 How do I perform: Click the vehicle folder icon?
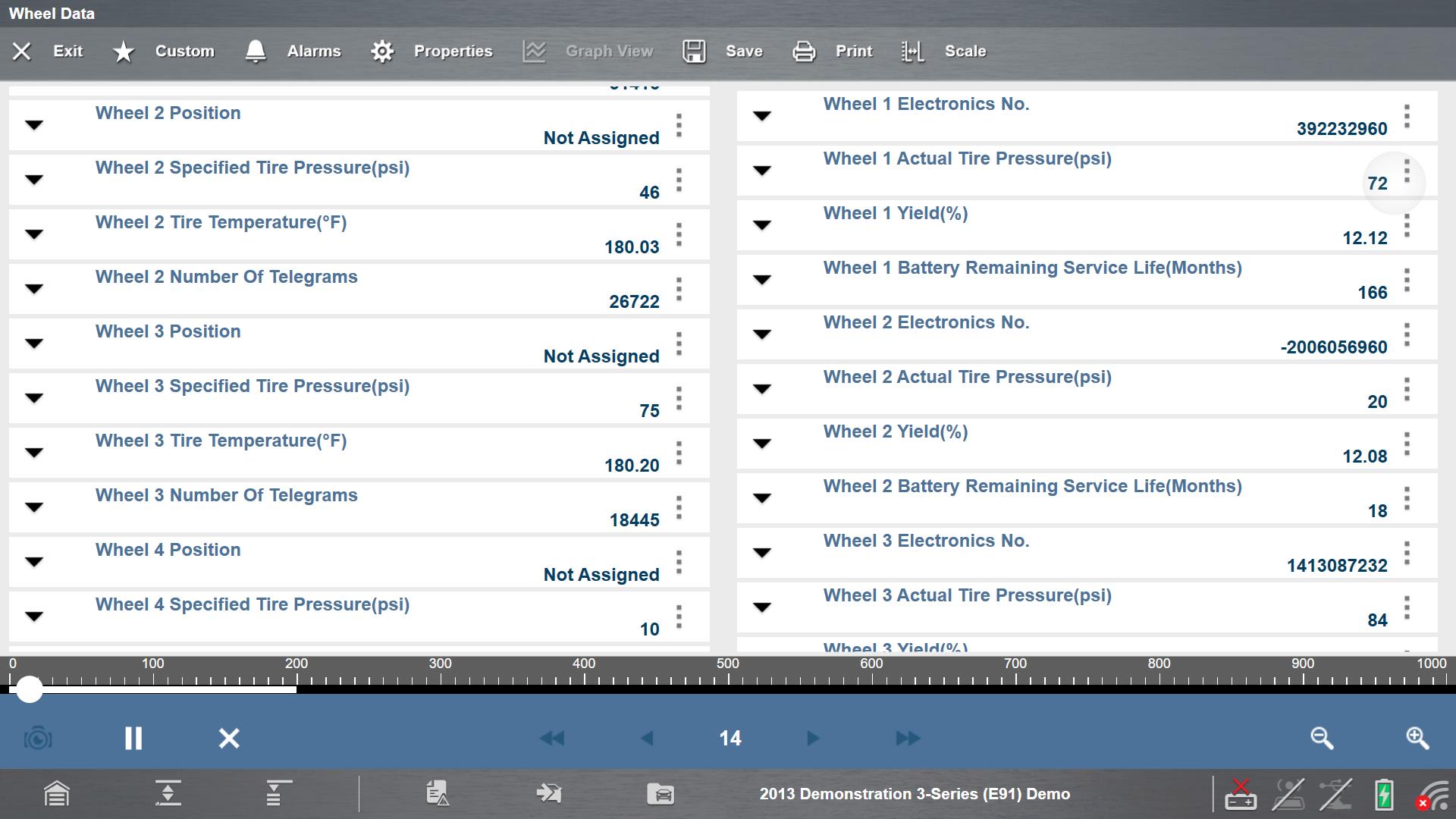pyautogui.click(x=661, y=794)
